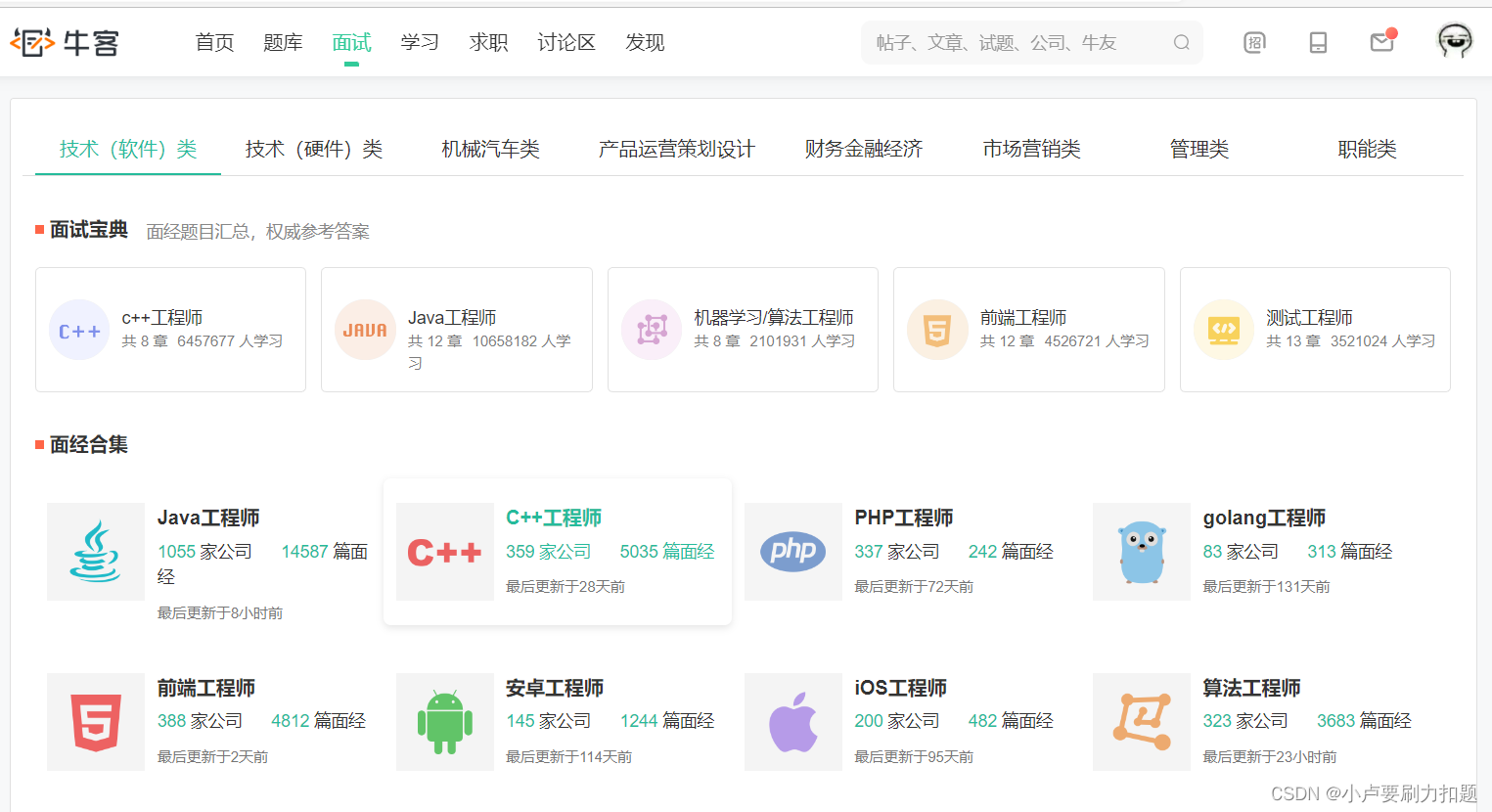Open the Java coffee cup thumbnail in 面经合集
Viewport: 1492px width, 812px height.
[96, 552]
